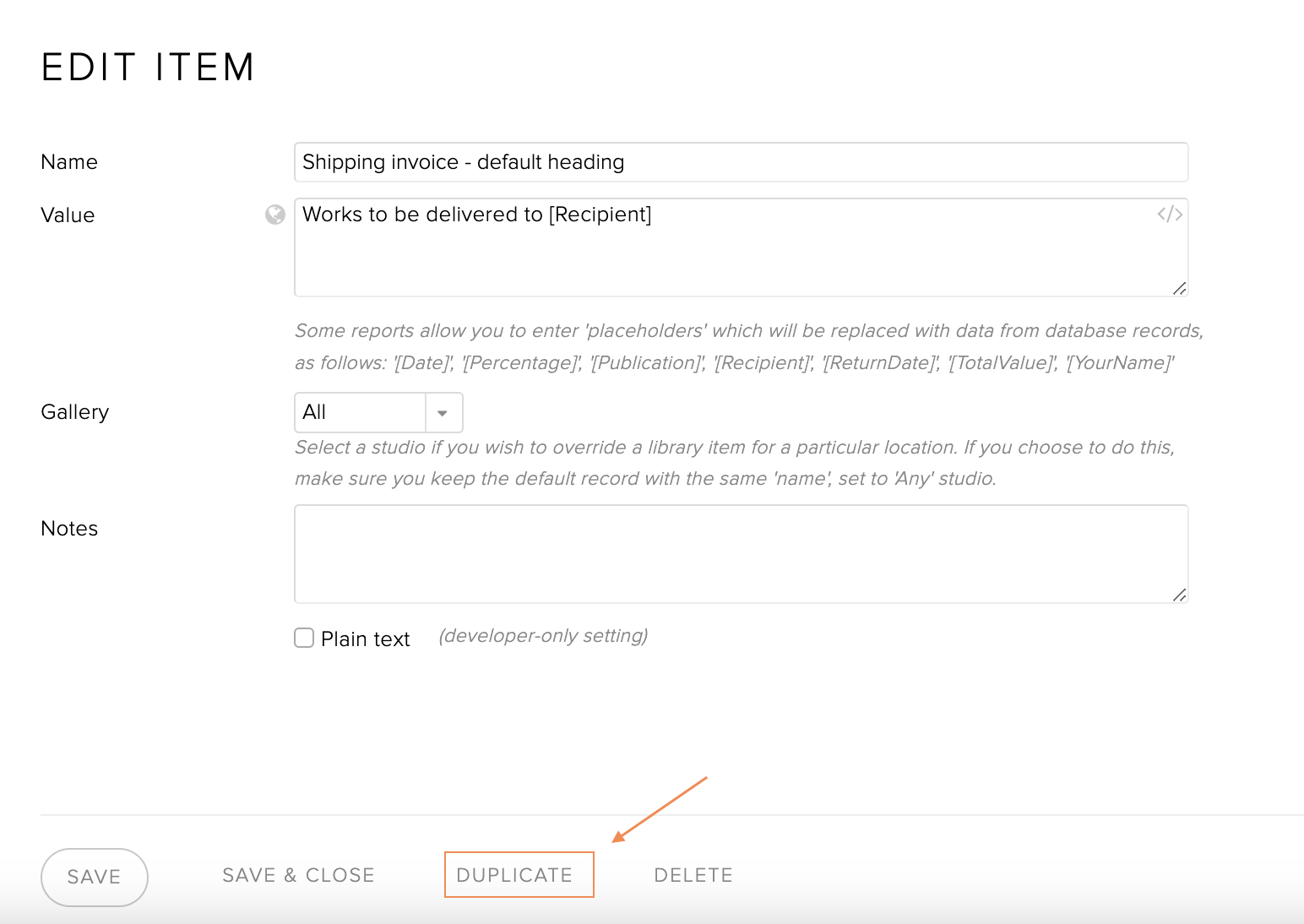Screen dimensions: 1304x924
Task: Delete this item
Action: [x=693, y=875]
